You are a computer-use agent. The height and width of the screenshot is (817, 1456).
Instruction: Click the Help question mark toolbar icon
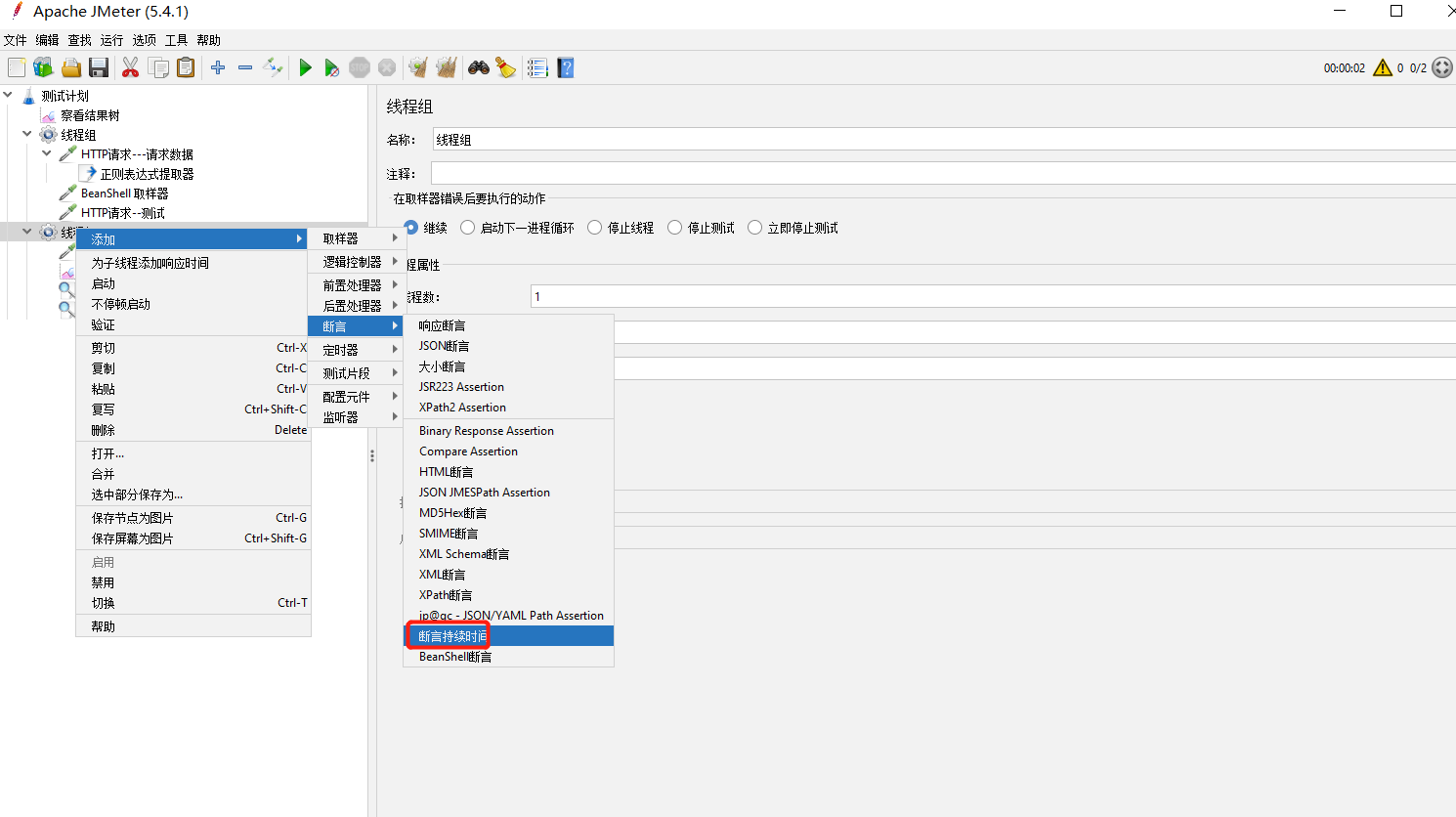566,67
